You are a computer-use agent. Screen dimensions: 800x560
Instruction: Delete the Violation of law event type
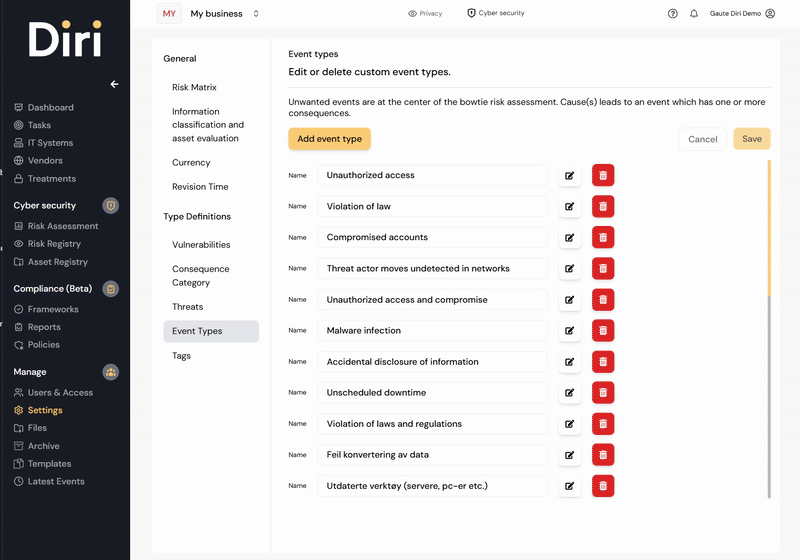(603, 207)
